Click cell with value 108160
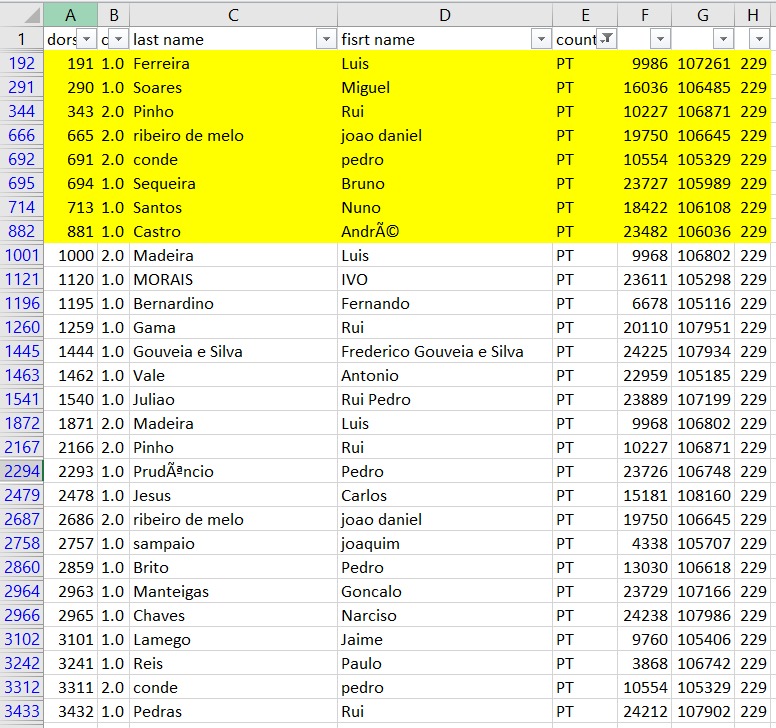 point(703,495)
